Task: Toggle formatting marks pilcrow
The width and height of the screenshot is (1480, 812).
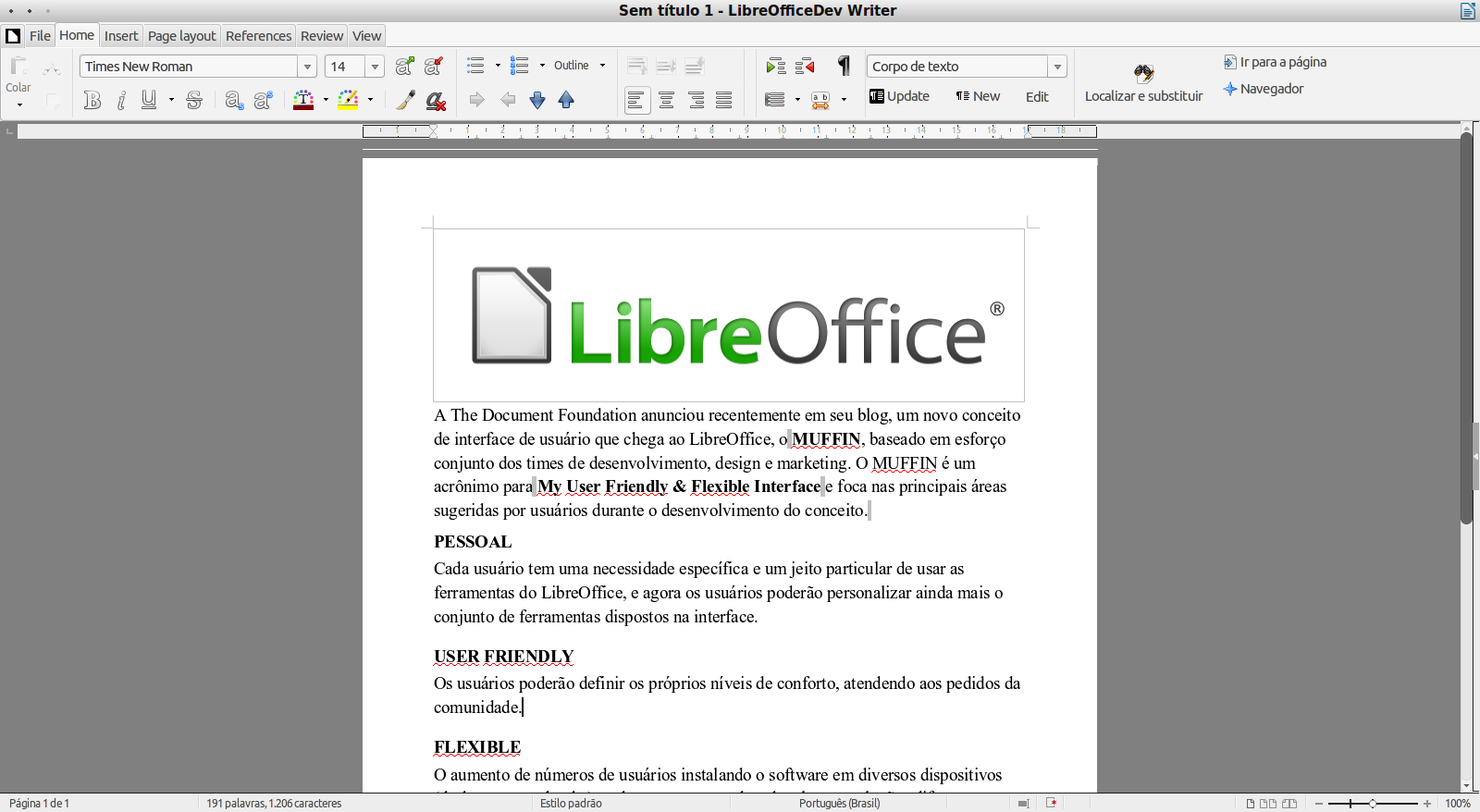Action: click(x=844, y=66)
